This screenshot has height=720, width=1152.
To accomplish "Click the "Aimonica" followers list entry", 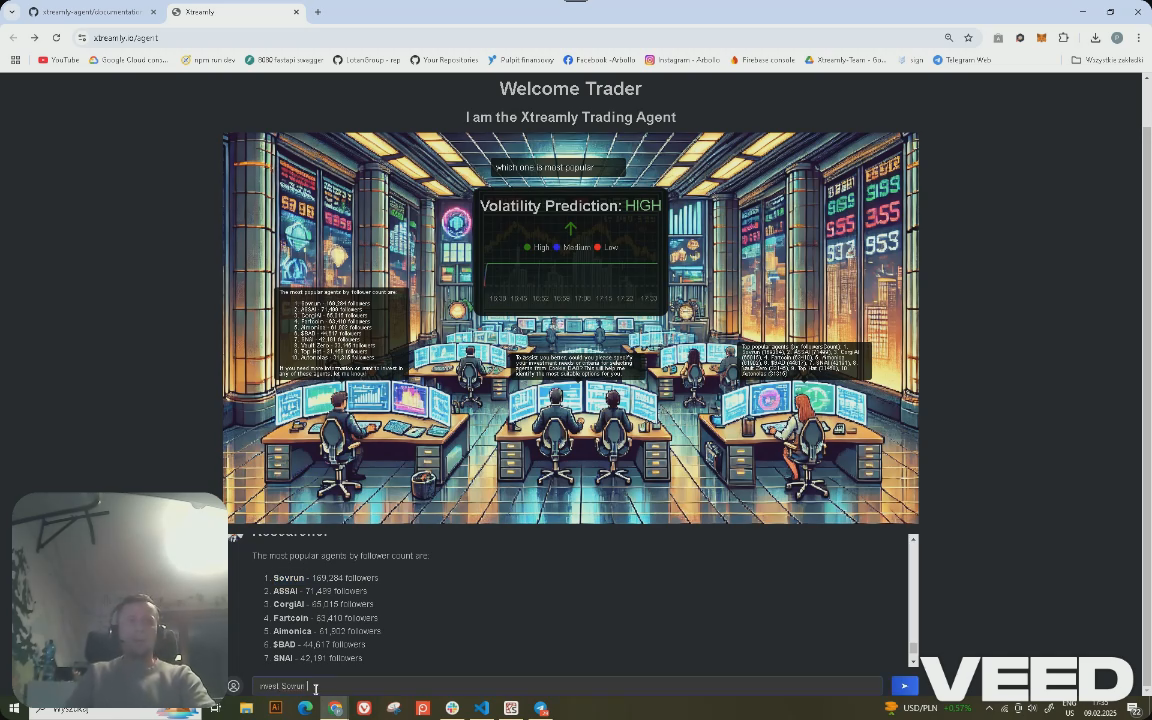I will (327, 631).
